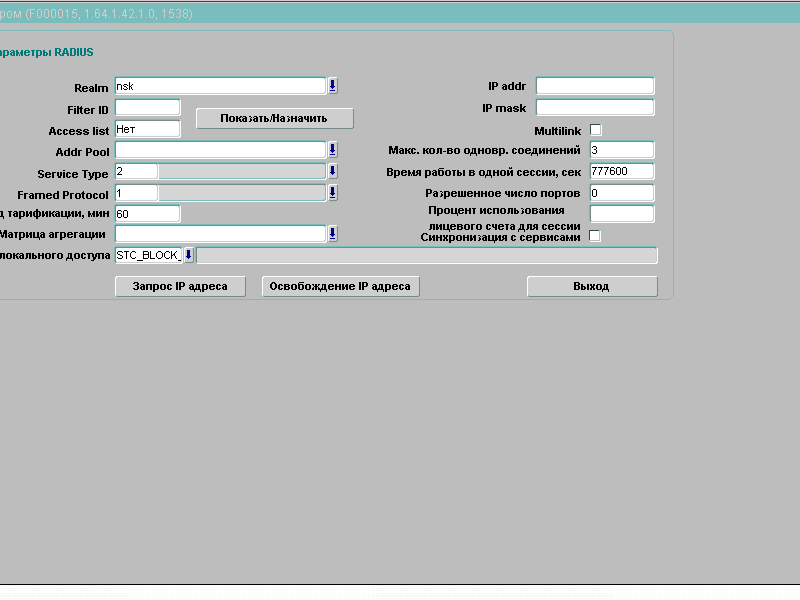Toggle the Multilink checkbox
This screenshot has height=600, width=800.
[595, 130]
